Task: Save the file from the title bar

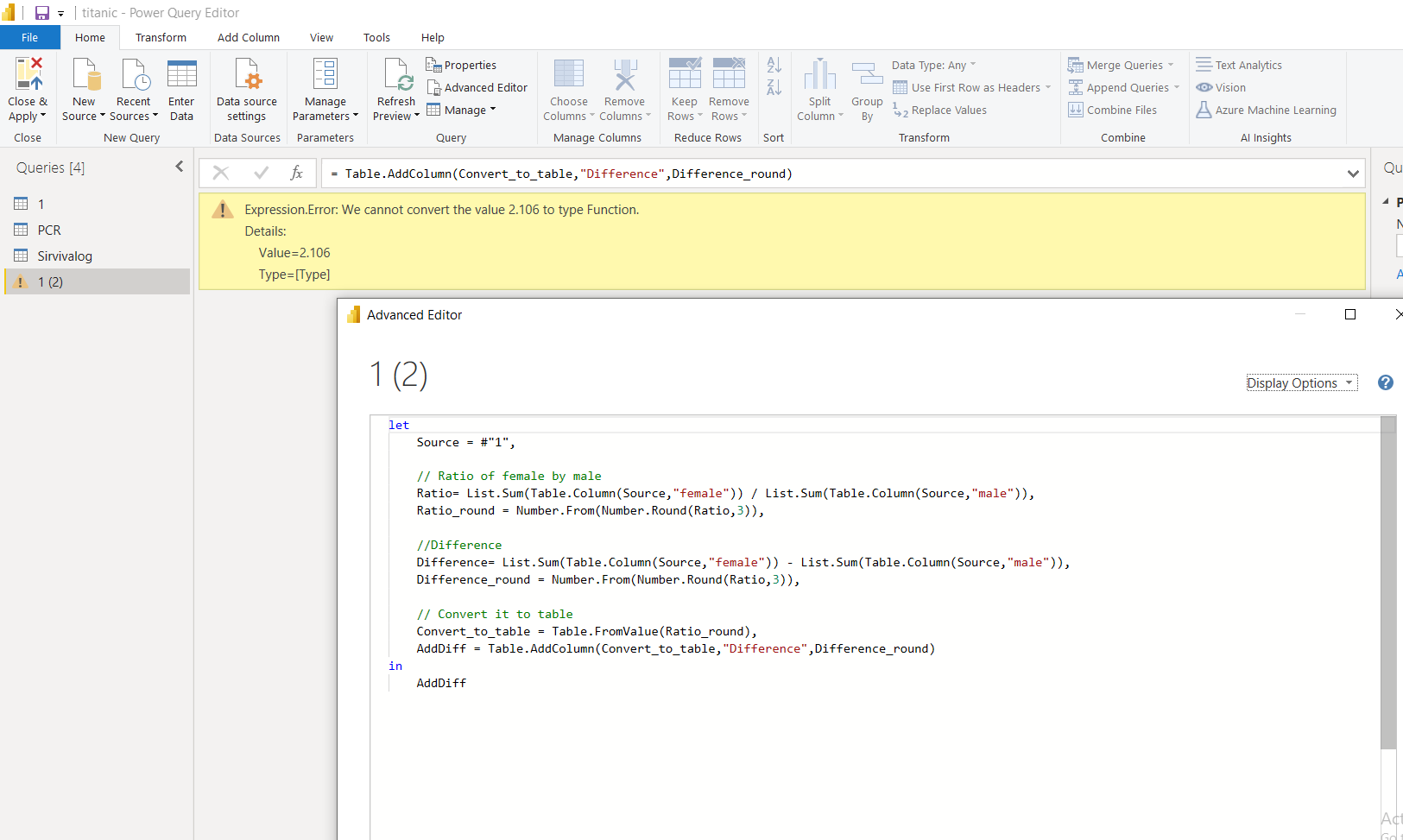Action: pyautogui.click(x=41, y=13)
